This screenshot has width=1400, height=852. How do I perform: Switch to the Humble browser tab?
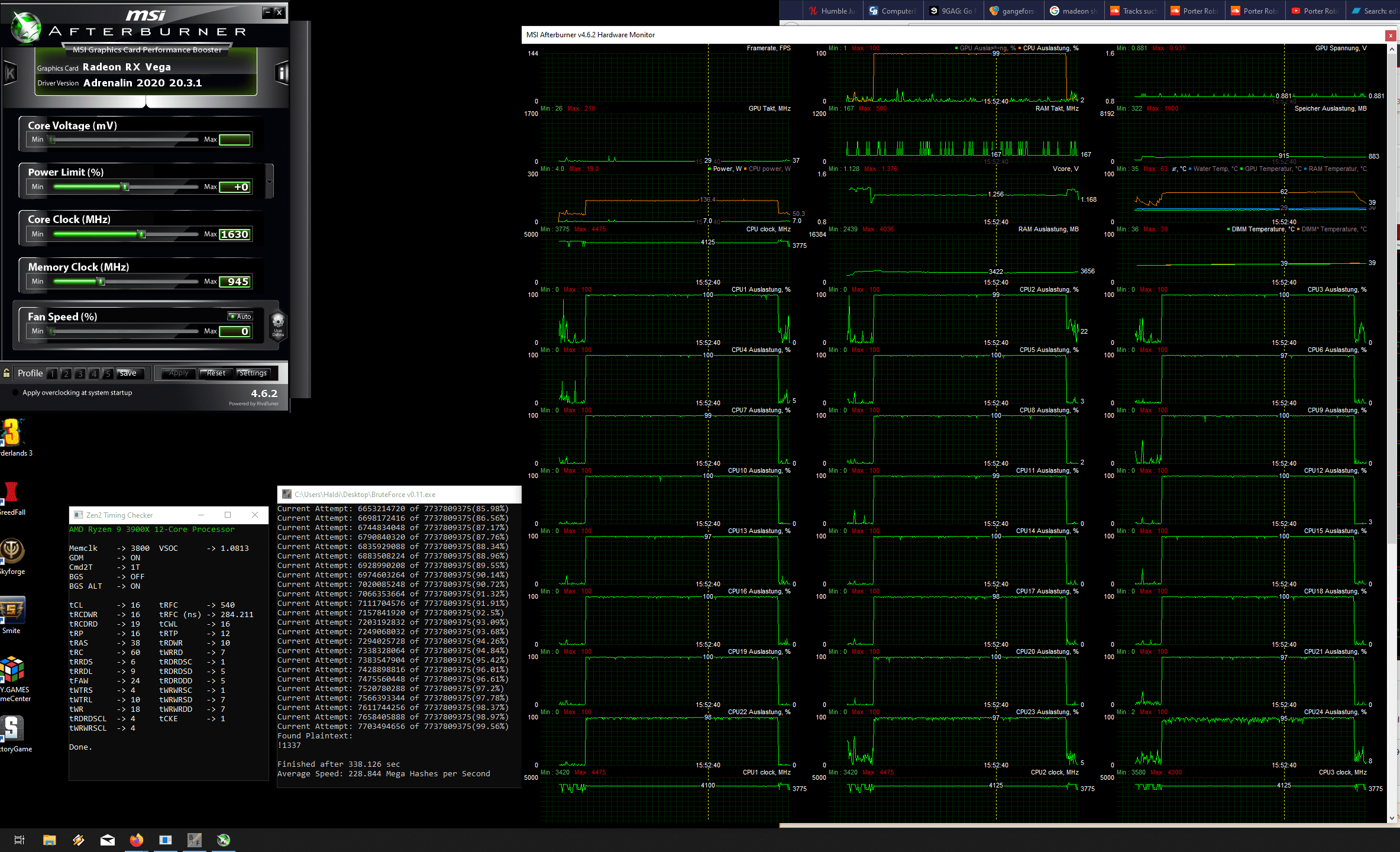pyautogui.click(x=833, y=11)
